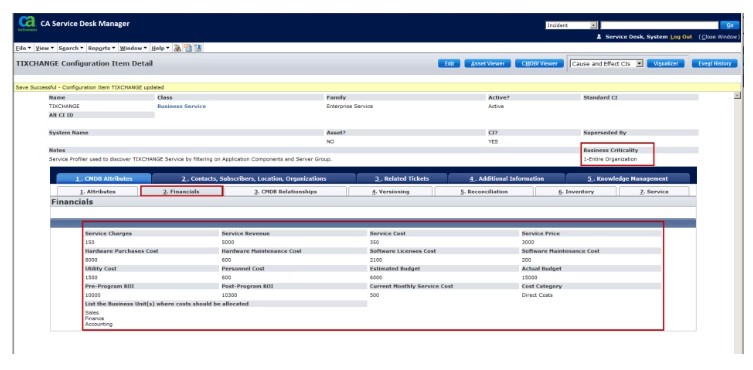
Task: Click the Post-Program ROI value 10300
Action: [229, 295]
